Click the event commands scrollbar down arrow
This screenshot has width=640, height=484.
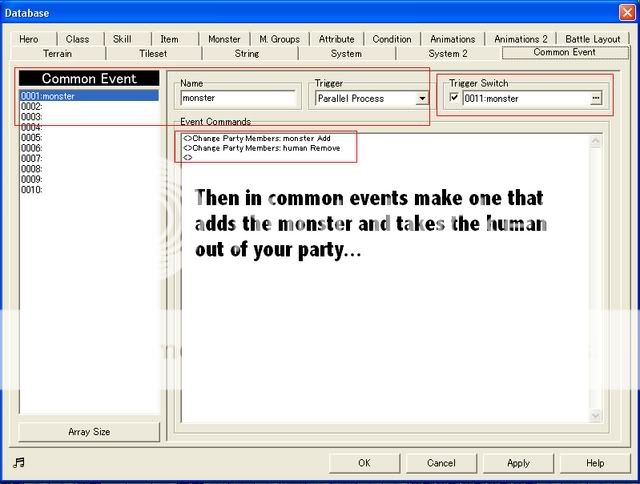tap(596, 415)
